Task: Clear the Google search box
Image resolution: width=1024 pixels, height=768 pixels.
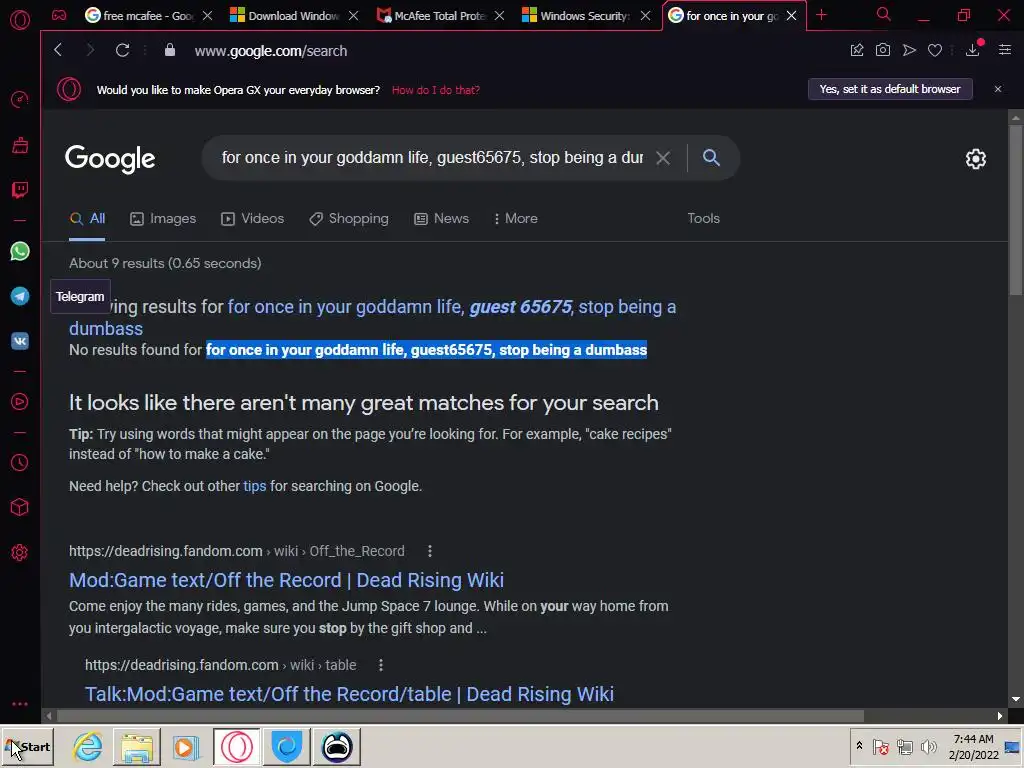Action: click(x=663, y=158)
